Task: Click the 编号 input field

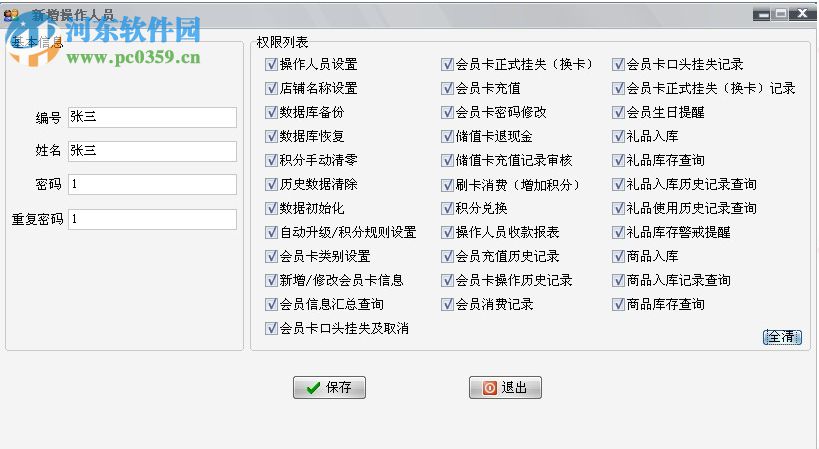Action: (152, 117)
